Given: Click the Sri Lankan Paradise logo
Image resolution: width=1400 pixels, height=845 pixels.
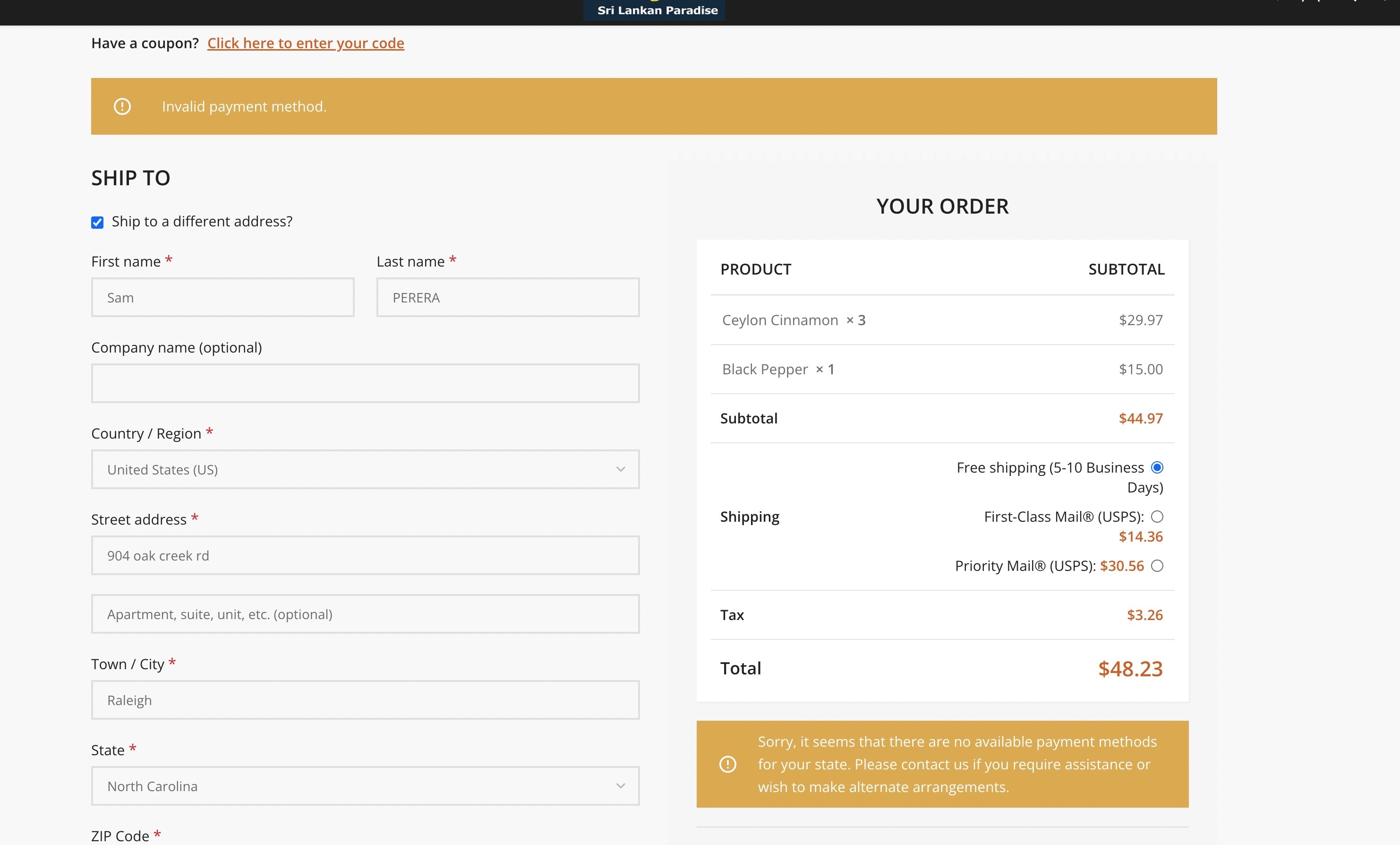Looking at the screenshot, I should 657,9.
